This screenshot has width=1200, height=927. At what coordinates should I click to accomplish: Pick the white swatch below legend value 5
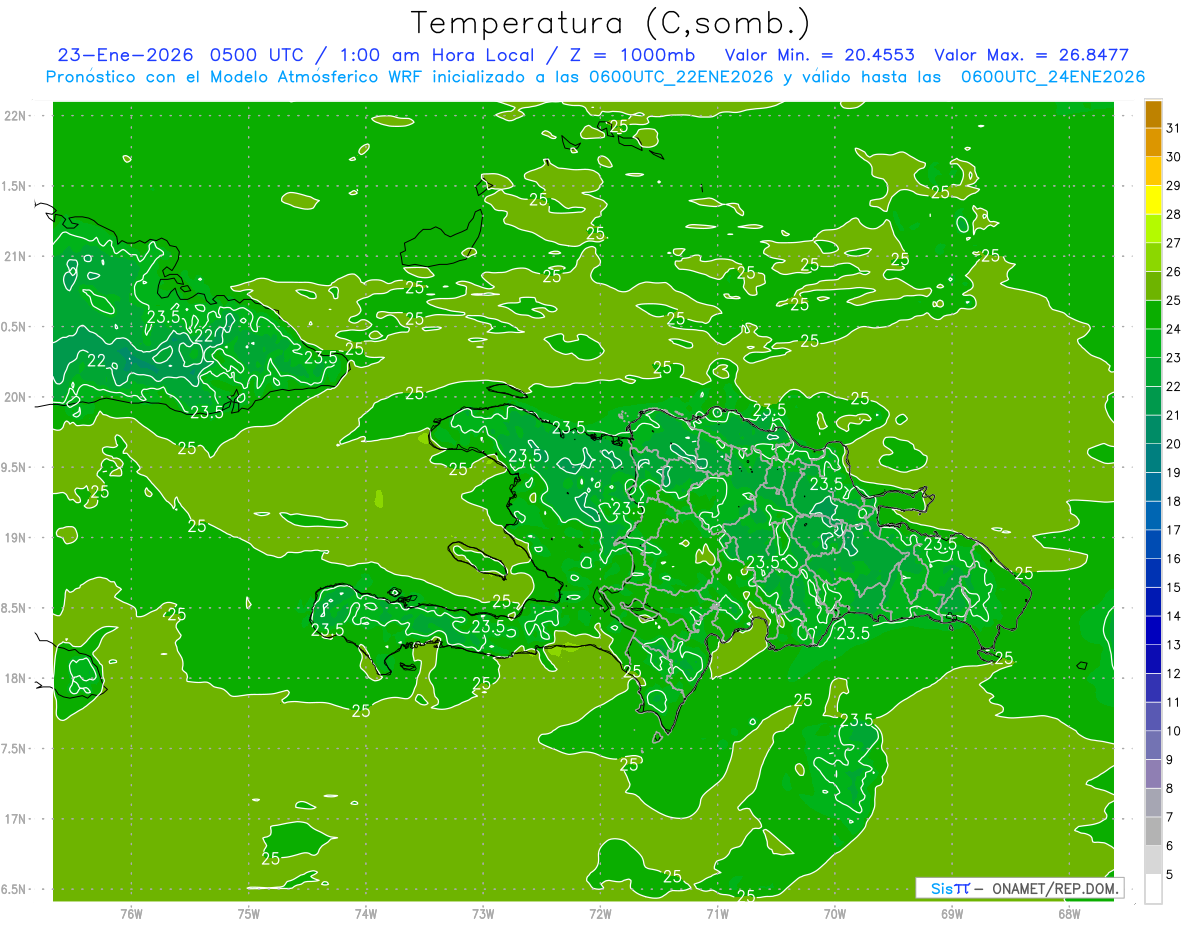click(x=1153, y=890)
